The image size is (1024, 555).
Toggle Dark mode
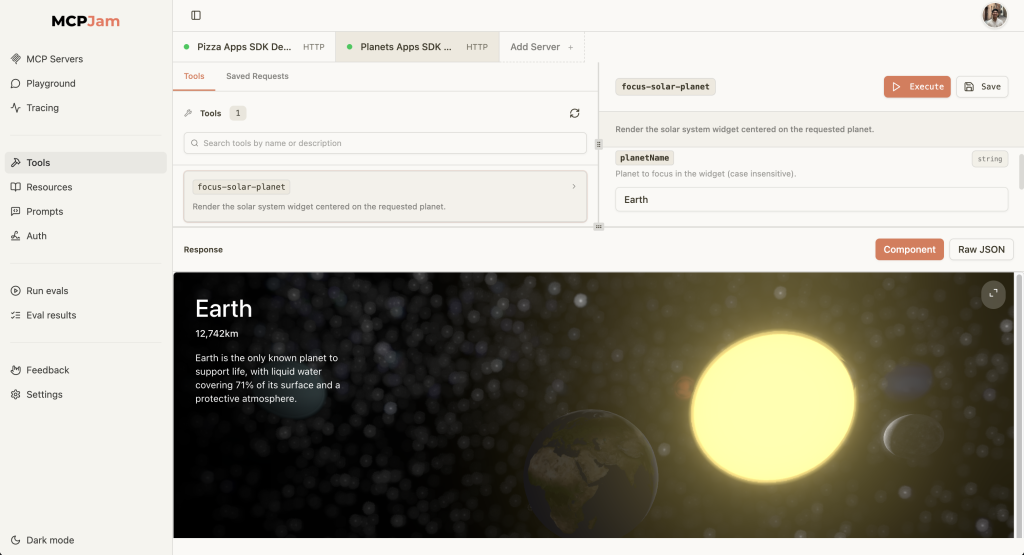coord(49,540)
